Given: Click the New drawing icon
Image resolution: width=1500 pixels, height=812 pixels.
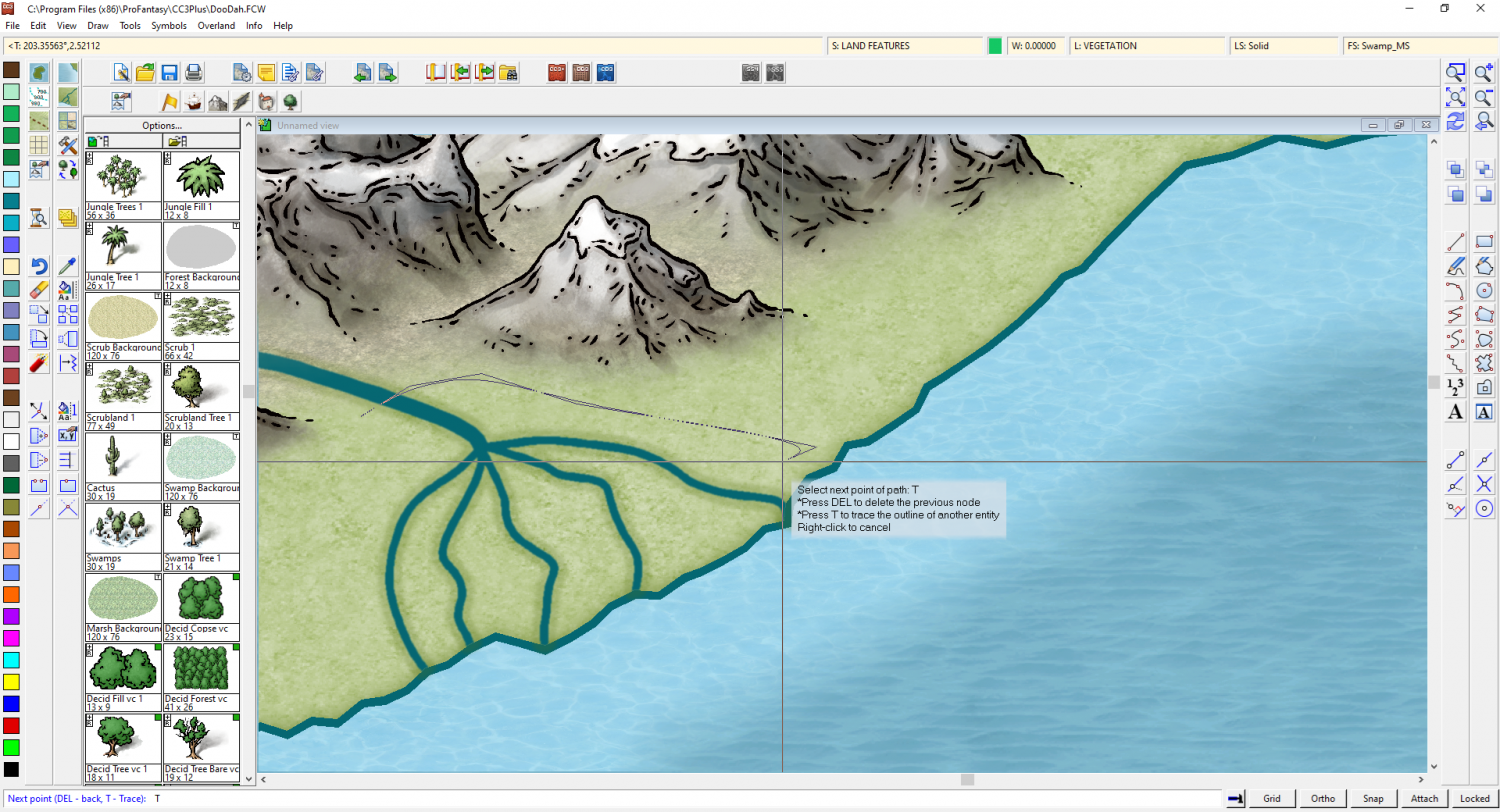Looking at the screenshot, I should pos(121,72).
